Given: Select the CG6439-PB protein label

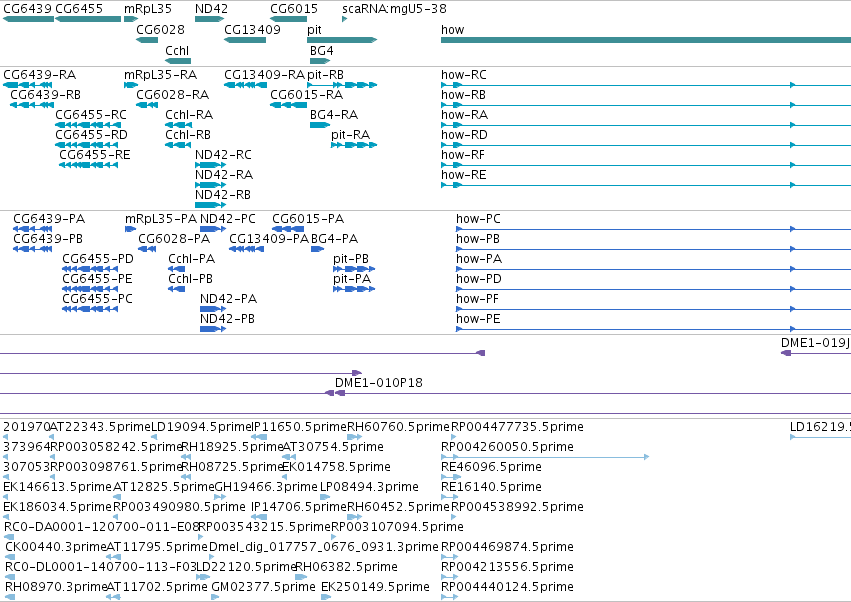Looking at the screenshot, I should coord(48,239).
